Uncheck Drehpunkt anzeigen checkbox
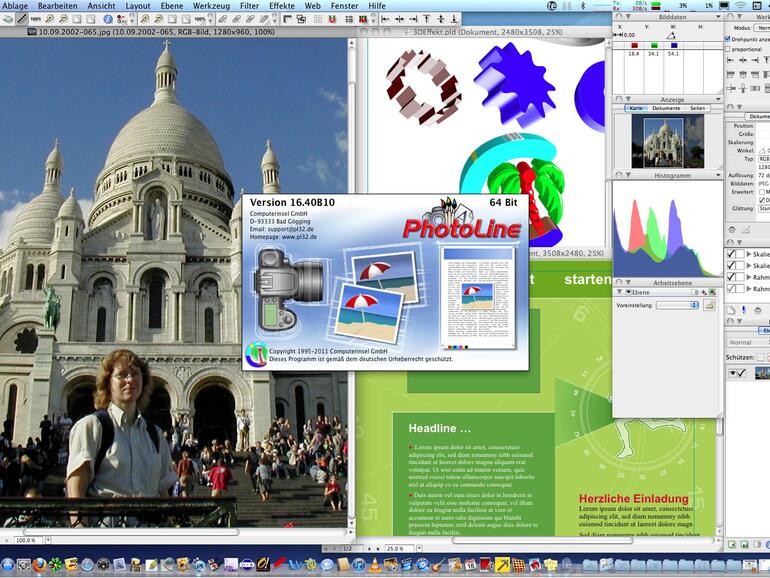The width and height of the screenshot is (770, 578). pyautogui.click(x=727, y=39)
